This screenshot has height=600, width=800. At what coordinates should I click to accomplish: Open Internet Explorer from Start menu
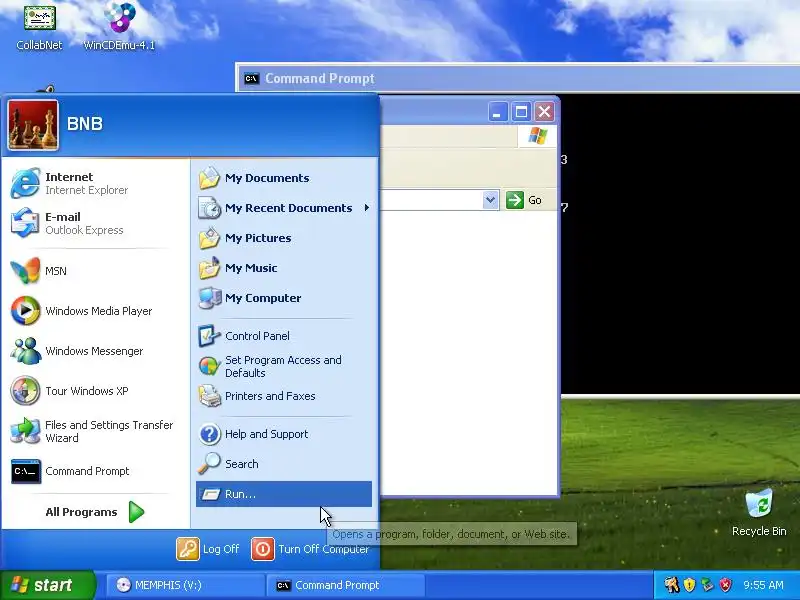[x=96, y=183]
